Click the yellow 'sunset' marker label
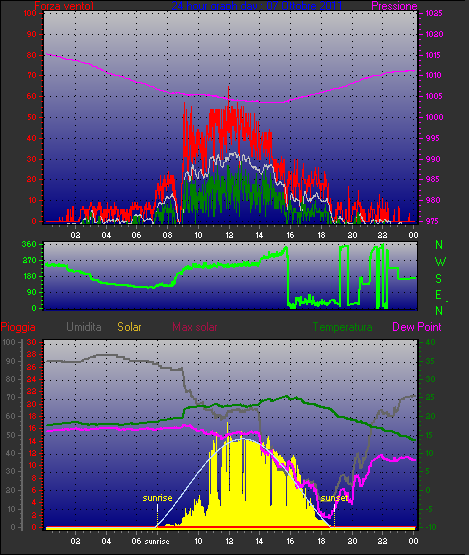The height and width of the screenshot is (555, 469). pyautogui.click(x=334, y=498)
